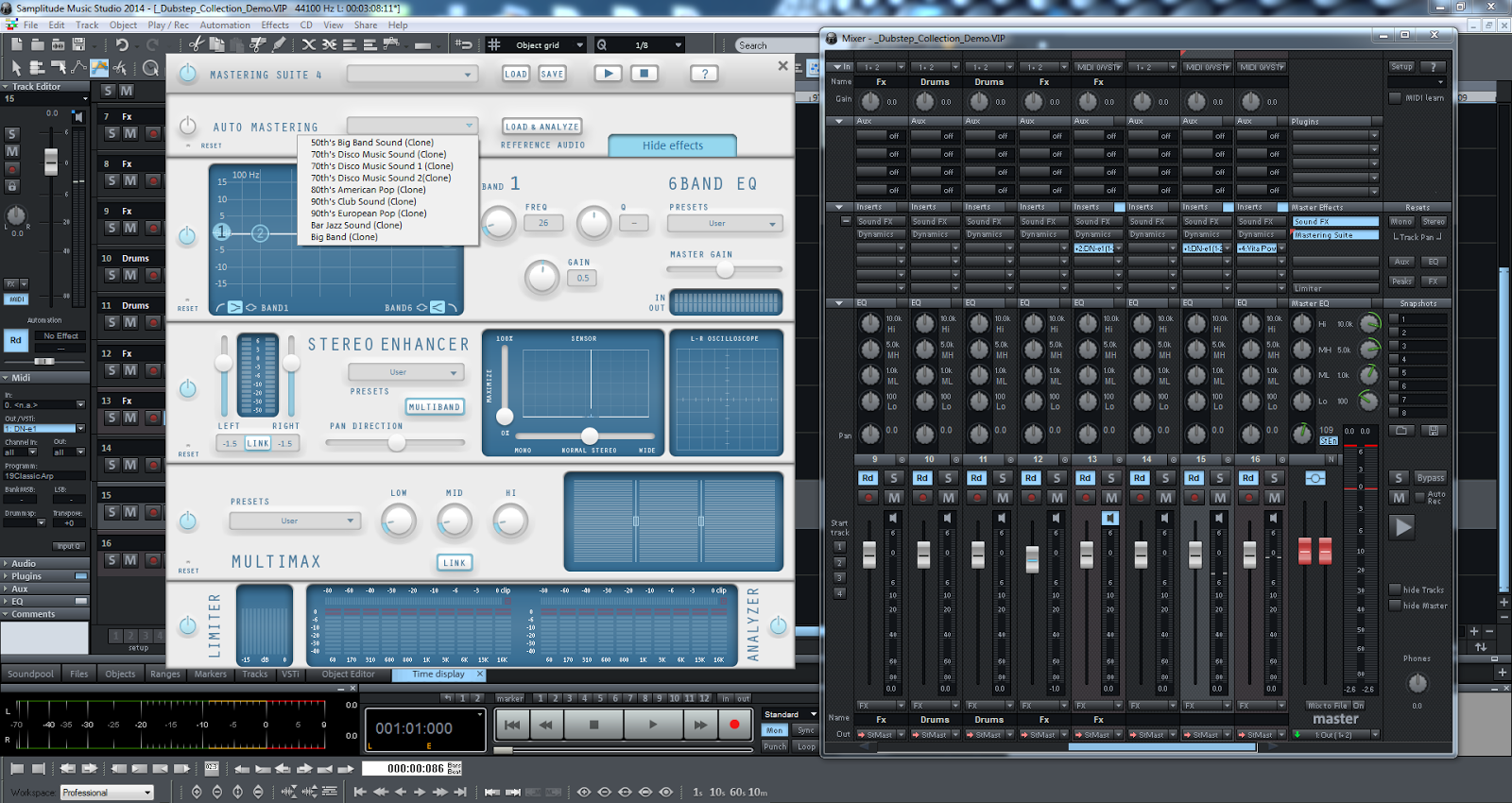
Task: Open the 6 Band EQ presets dropdown
Action: tap(725, 224)
